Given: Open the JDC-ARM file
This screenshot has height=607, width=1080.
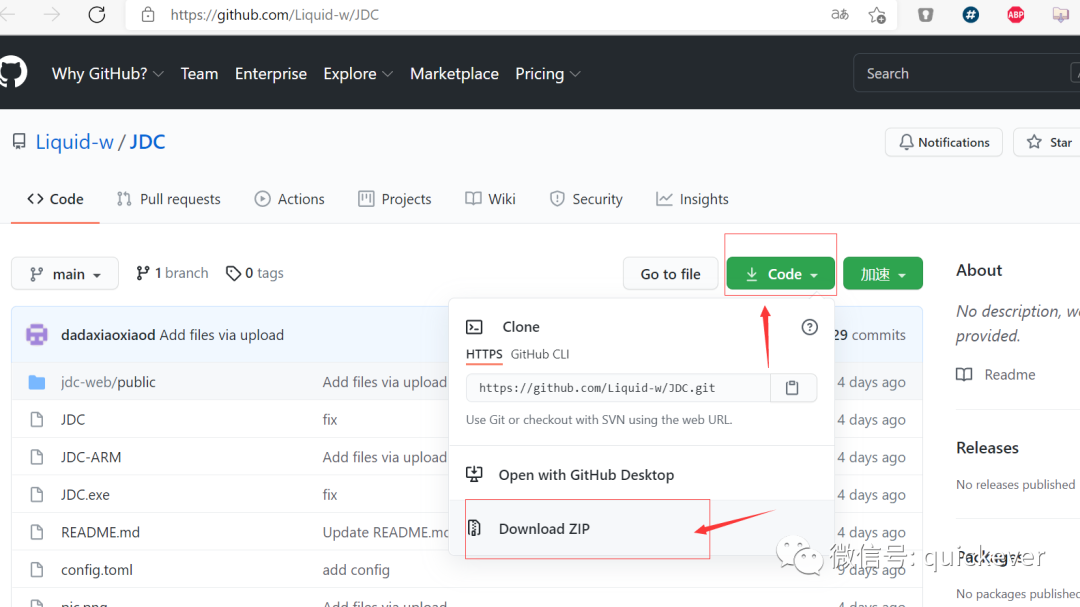Looking at the screenshot, I should click(x=91, y=457).
